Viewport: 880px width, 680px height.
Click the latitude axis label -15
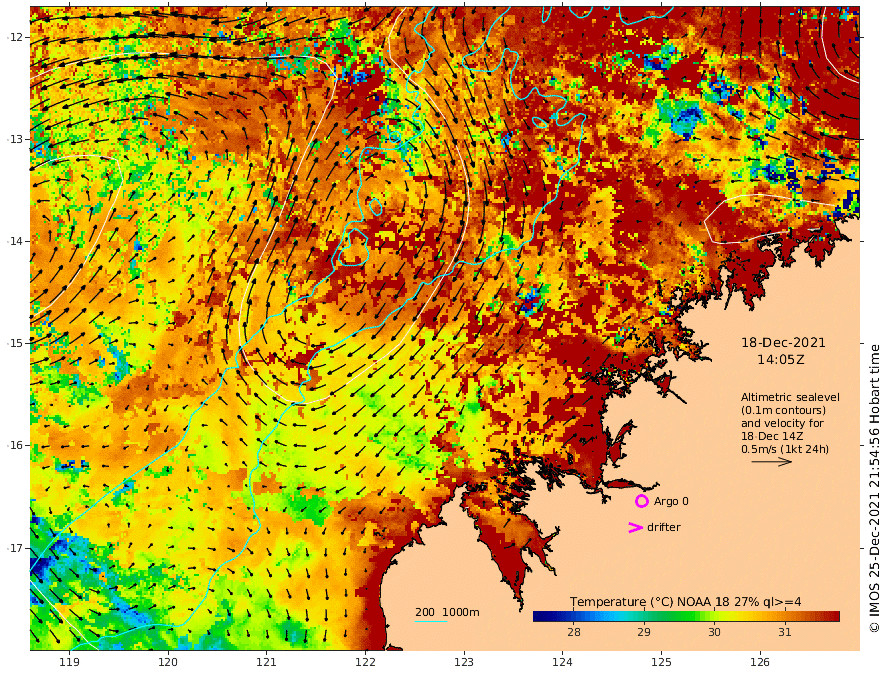tap(15, 343)
